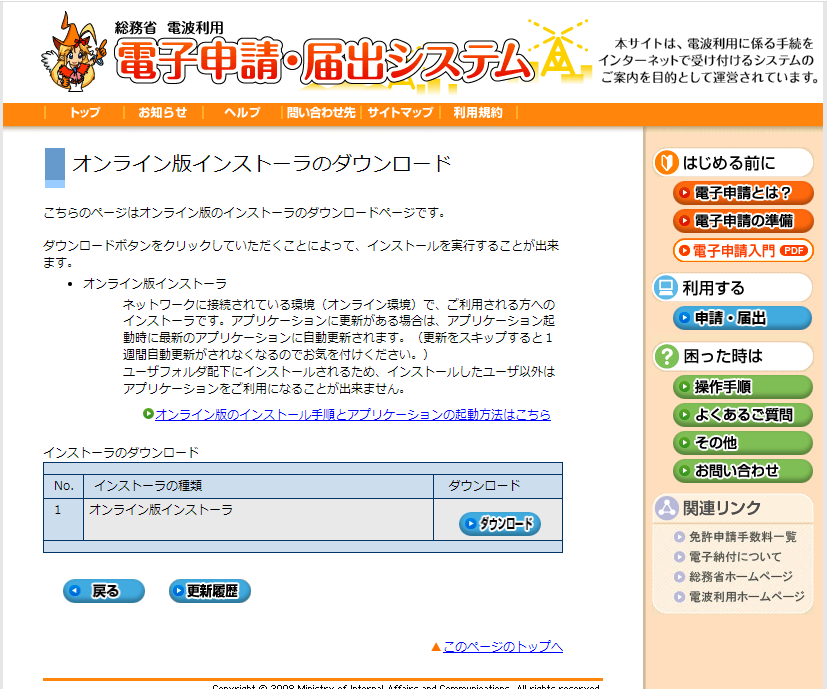Screen dimensions: 827x689
Task: Open よくあるご質問 in sidebar
Action: [743, 415]
